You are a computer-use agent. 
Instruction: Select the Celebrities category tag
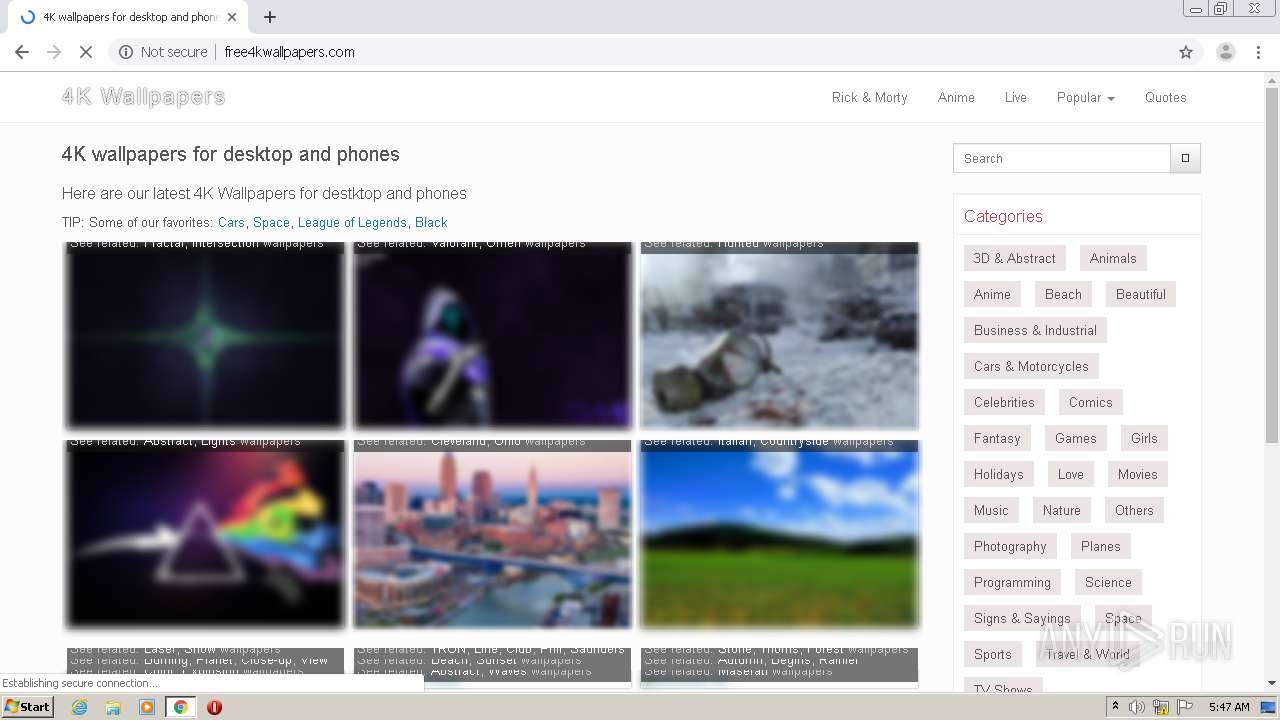1004,402
